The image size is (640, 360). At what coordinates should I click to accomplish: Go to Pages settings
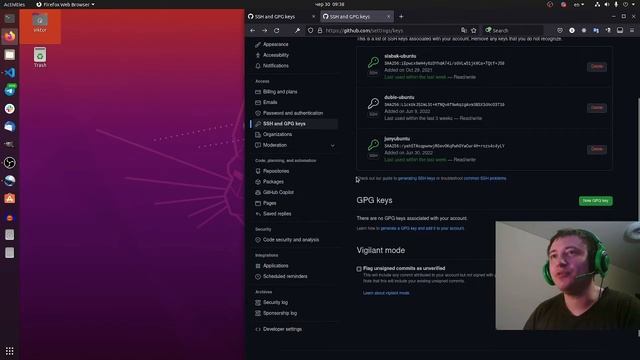(269, 203)
